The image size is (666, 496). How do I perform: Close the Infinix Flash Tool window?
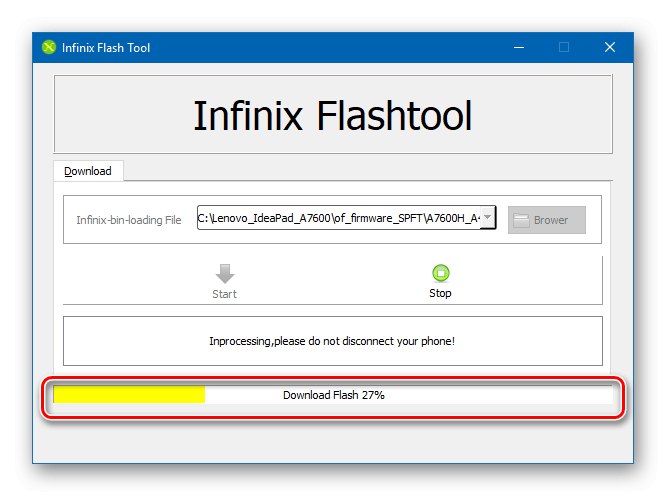point(610,47)
